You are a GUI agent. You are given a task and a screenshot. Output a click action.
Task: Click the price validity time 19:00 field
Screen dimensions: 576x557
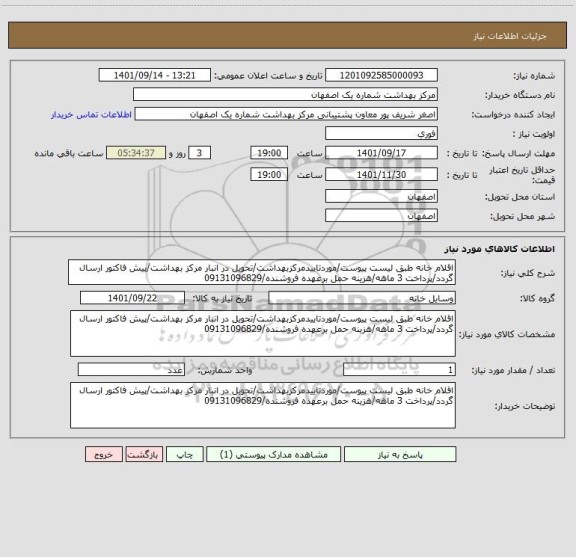[x=269, y=175]
